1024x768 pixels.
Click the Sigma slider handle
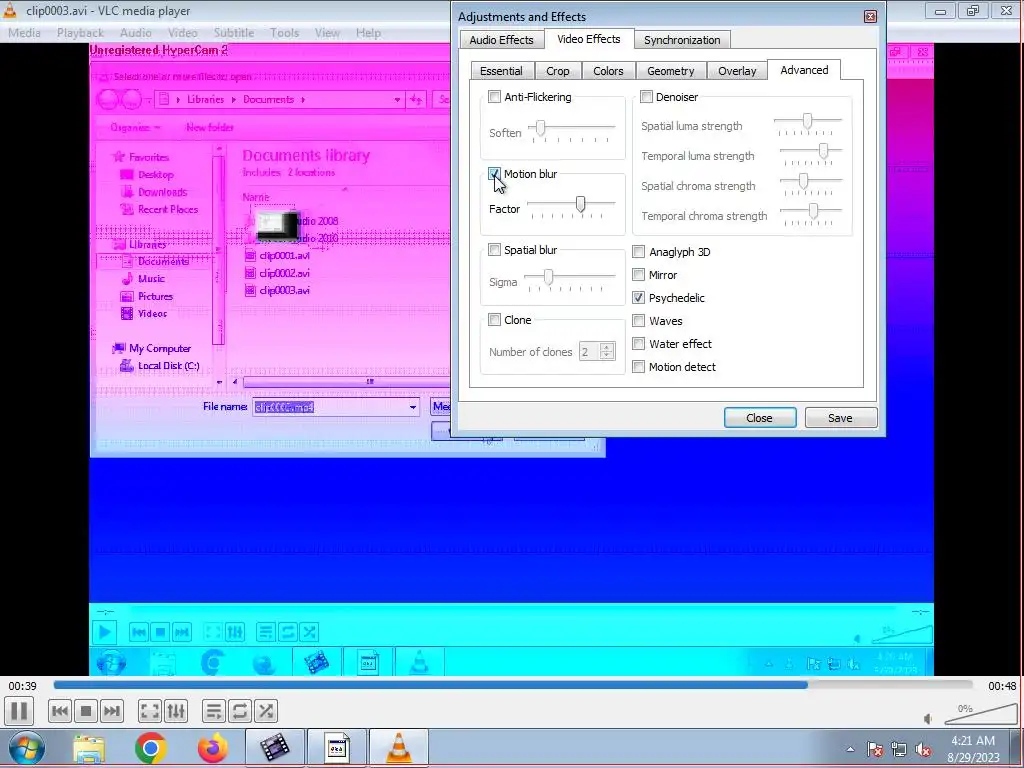(x=549, y=277)
